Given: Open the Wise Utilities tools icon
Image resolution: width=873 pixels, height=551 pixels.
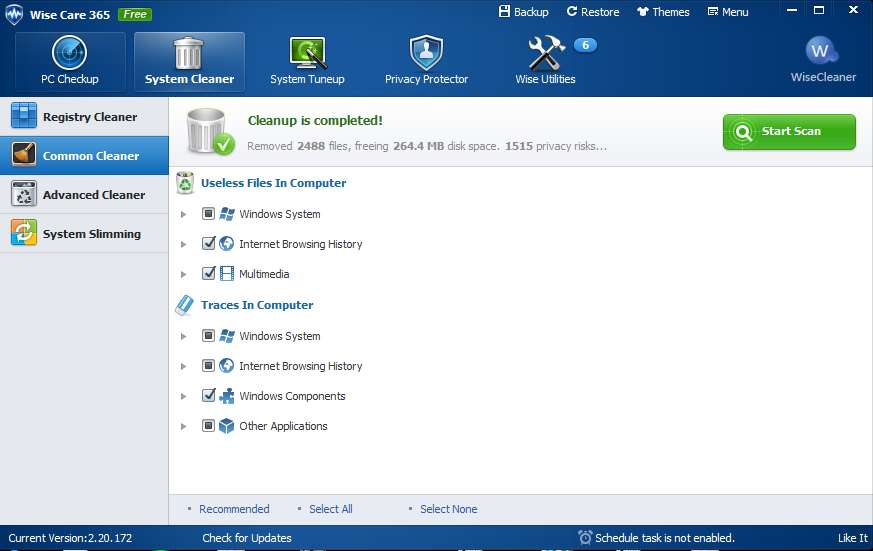Looking at the screenshot, I should click(x=546, y=53).
